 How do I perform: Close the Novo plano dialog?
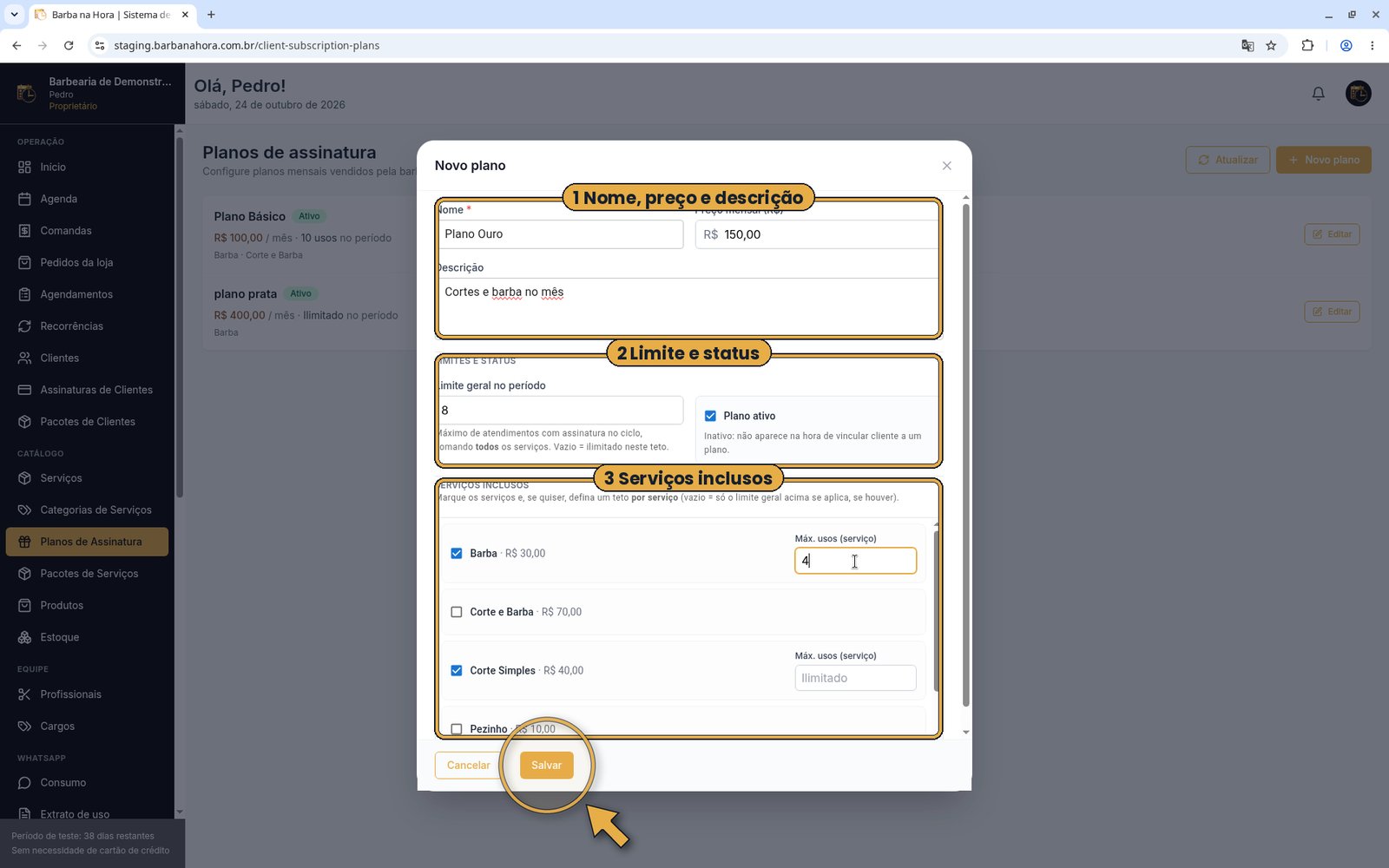click(x=947, y=166)
